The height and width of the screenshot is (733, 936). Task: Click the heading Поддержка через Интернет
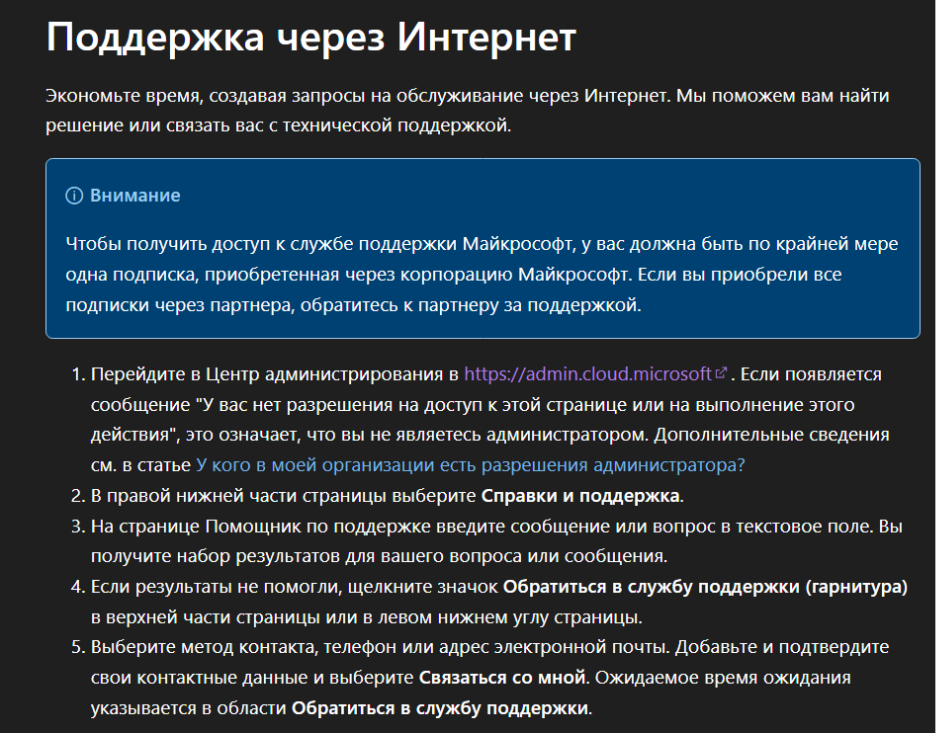[x=311, y=37]
